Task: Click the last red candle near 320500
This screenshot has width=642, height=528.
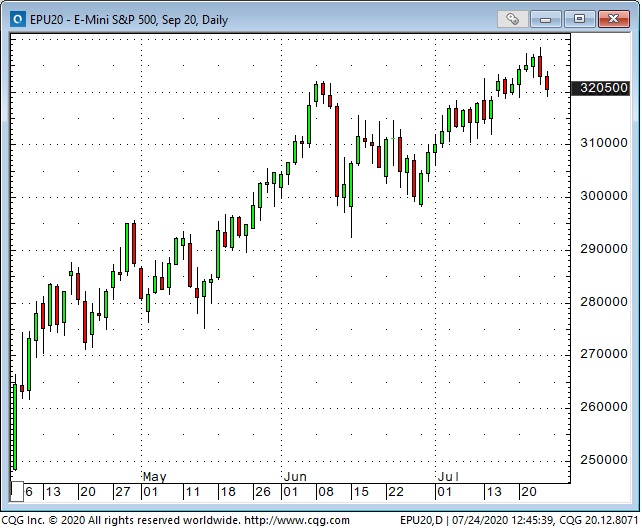Action: [547, 83]
